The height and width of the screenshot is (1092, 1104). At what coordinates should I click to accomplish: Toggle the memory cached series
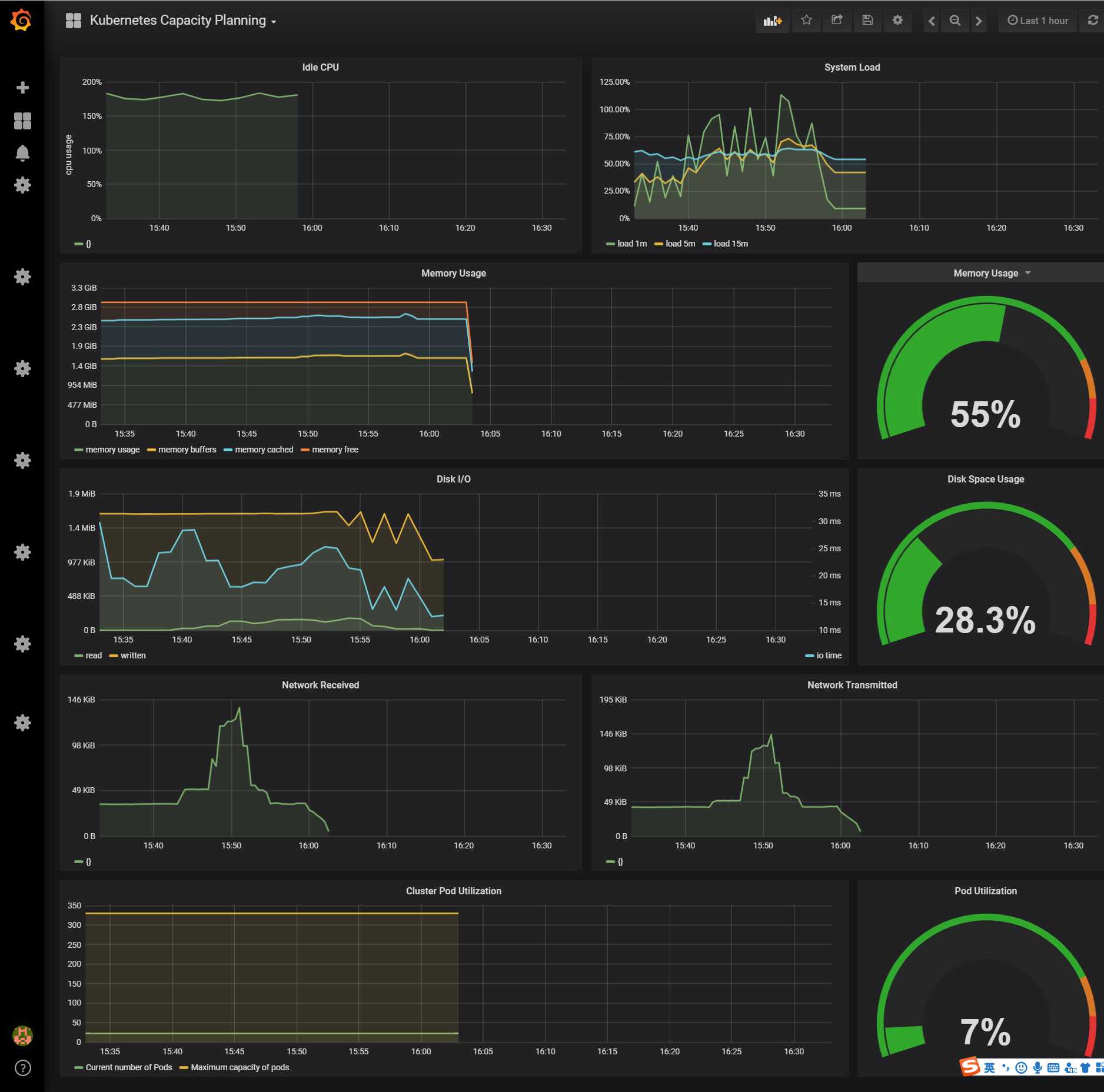(263, 450)
